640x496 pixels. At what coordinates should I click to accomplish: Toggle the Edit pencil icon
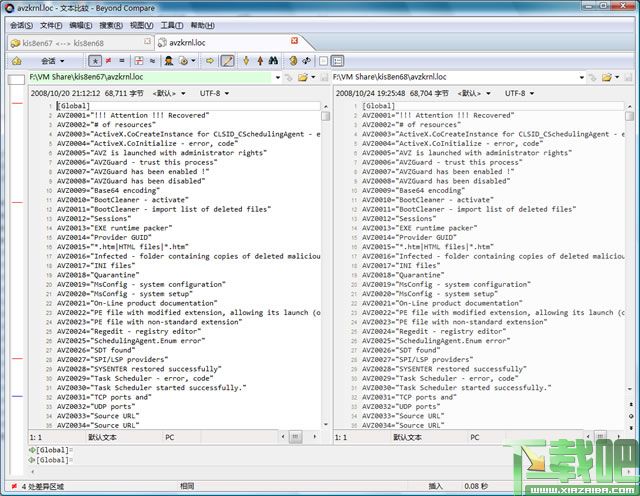point(227,61)
